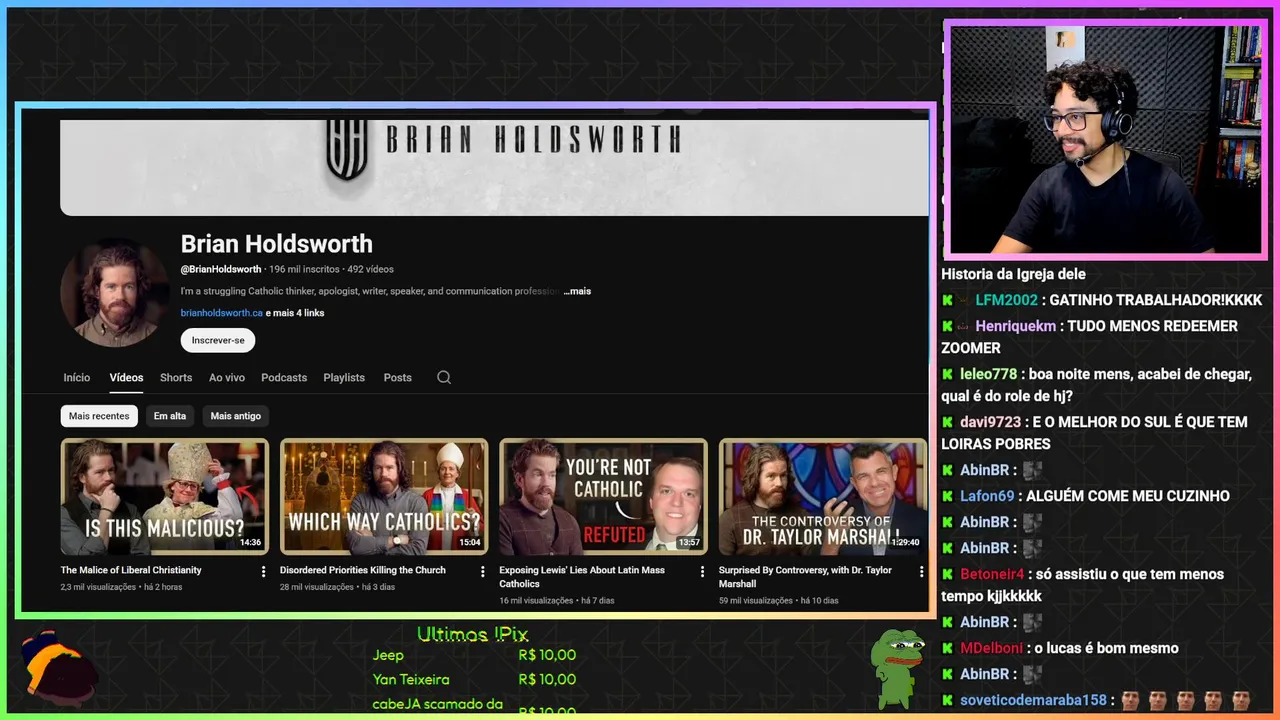
Task: Click the Yan Teixeira donation row
Action: [474, 679]
